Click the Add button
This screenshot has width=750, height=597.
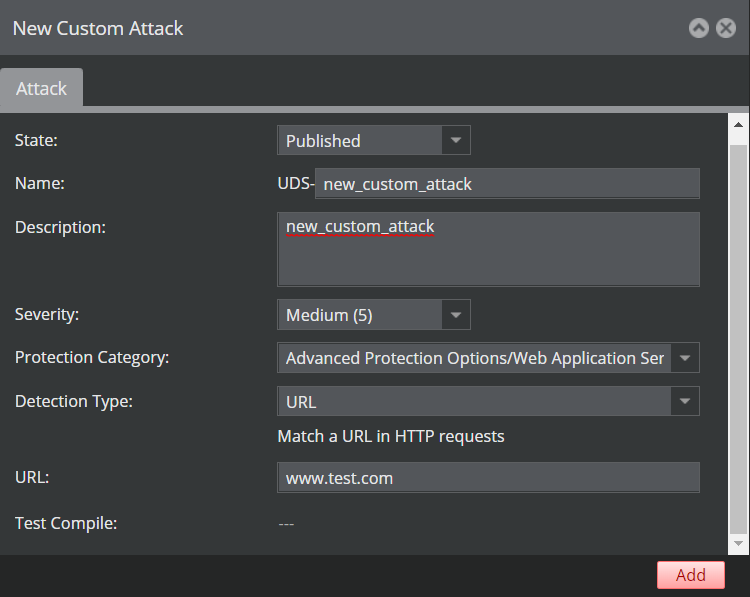691,575
